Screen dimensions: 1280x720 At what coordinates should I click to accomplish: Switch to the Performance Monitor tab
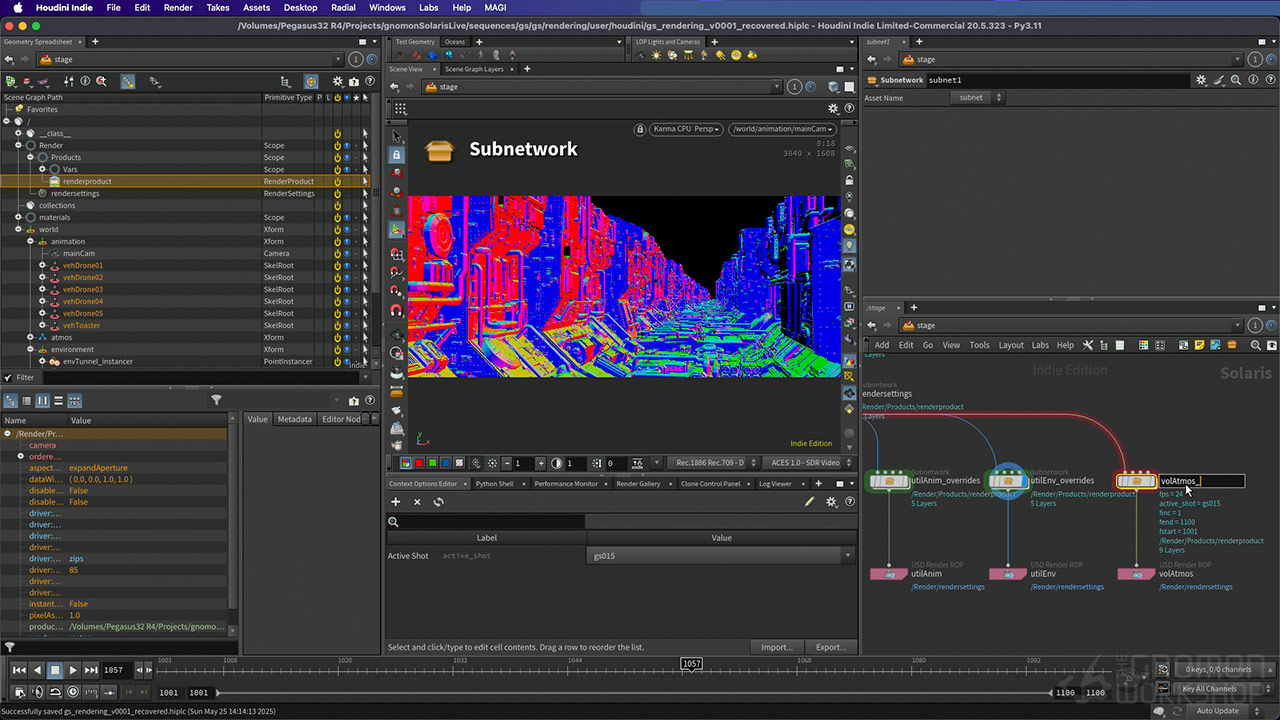(x=568, y=482)
